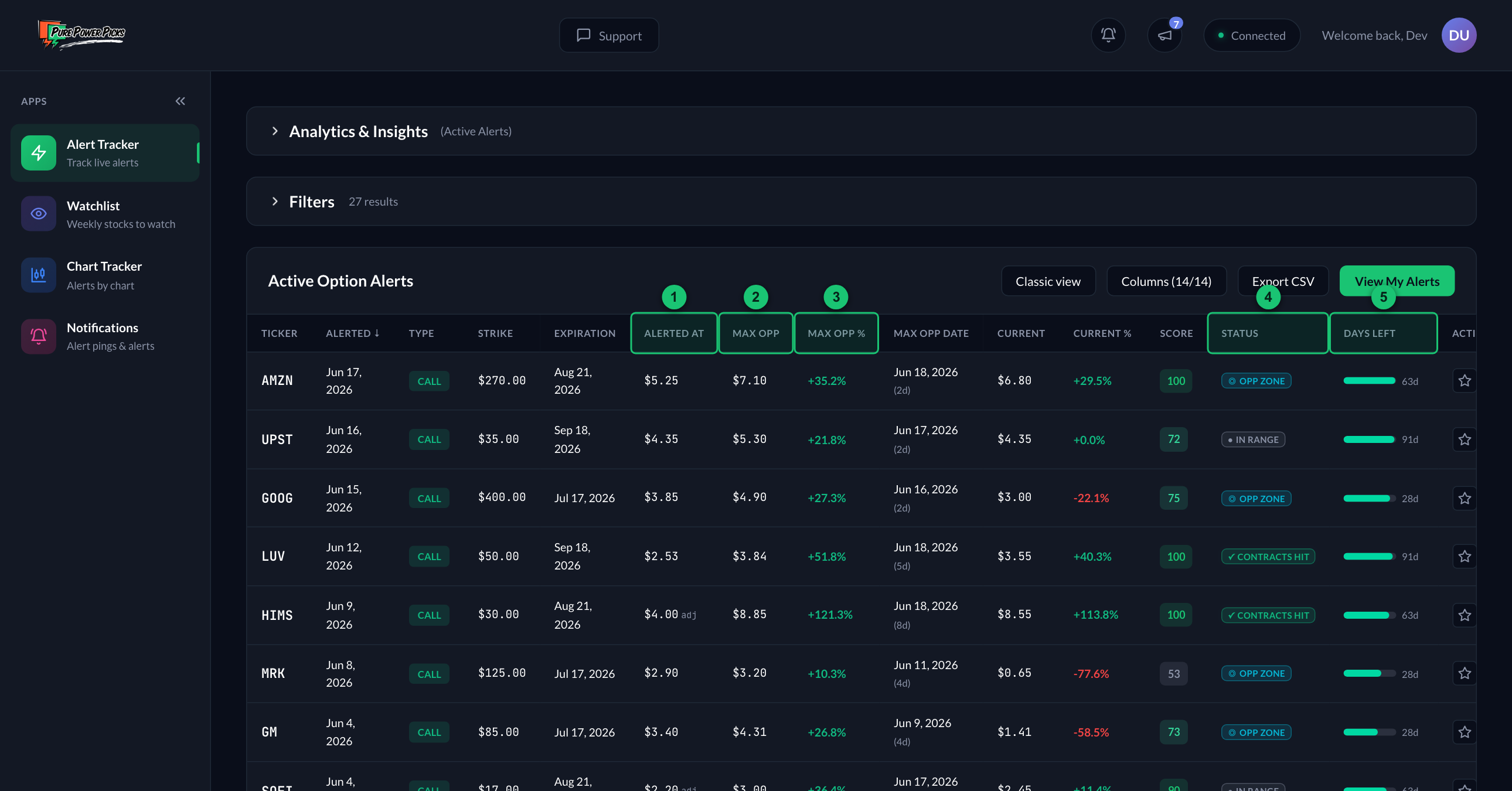Click the Chart Tracker candlestick icon

pyautogui.click(x=39, y=275)
